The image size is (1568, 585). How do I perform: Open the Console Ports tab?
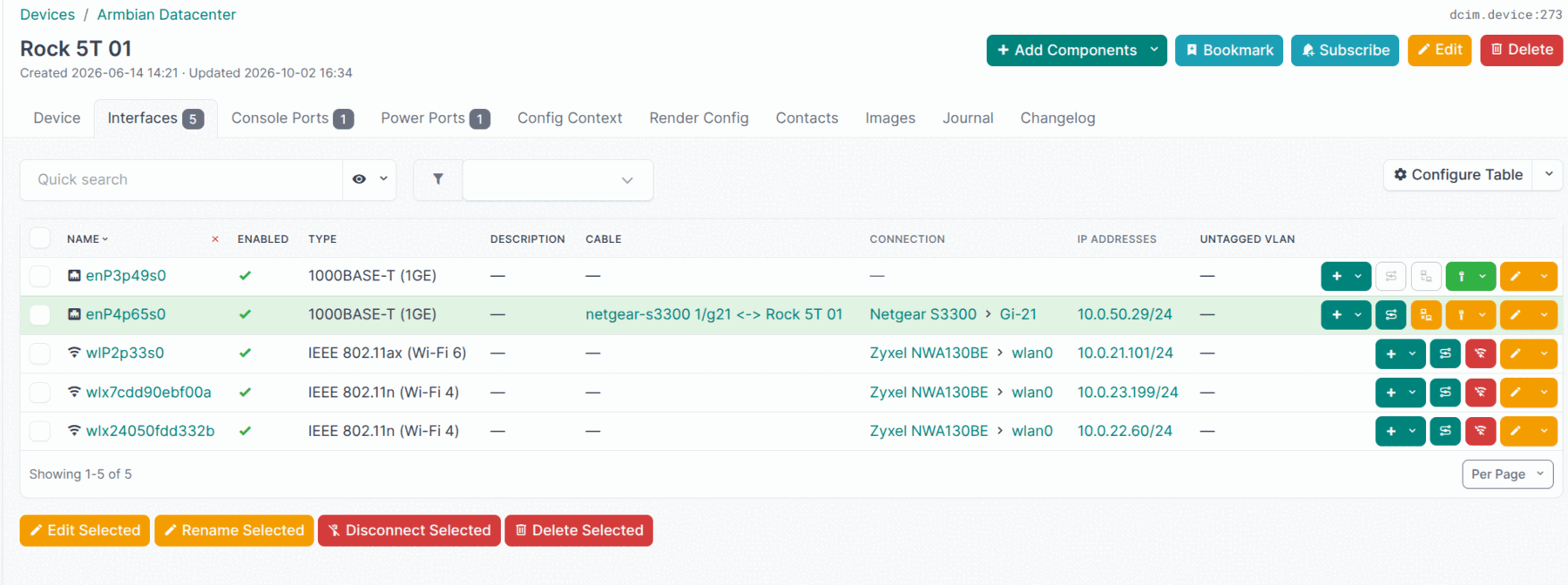[x=292, y=118]
